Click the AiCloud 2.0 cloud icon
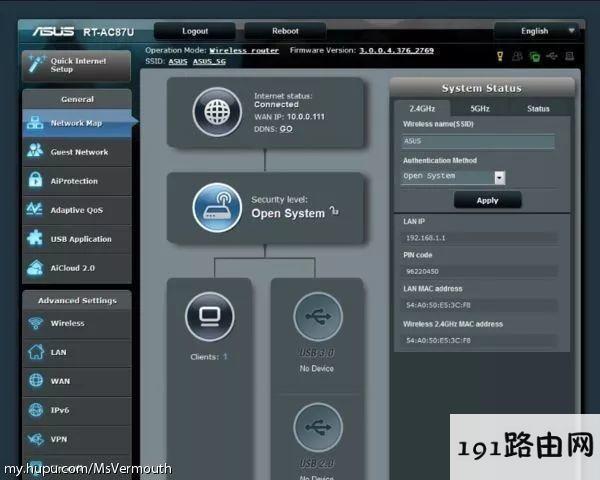600x480 pixels. click(x=35, y=268)
